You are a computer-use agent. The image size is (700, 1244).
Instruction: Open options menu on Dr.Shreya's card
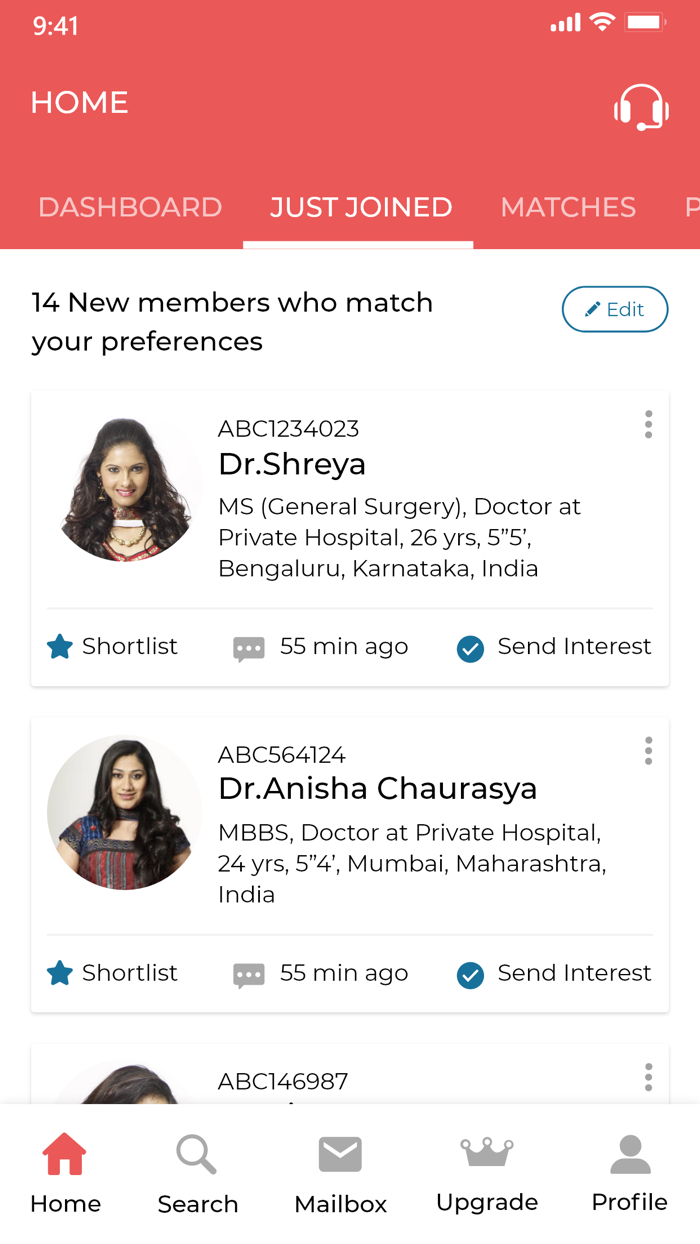pyautogui.click(x=648, y=424)
